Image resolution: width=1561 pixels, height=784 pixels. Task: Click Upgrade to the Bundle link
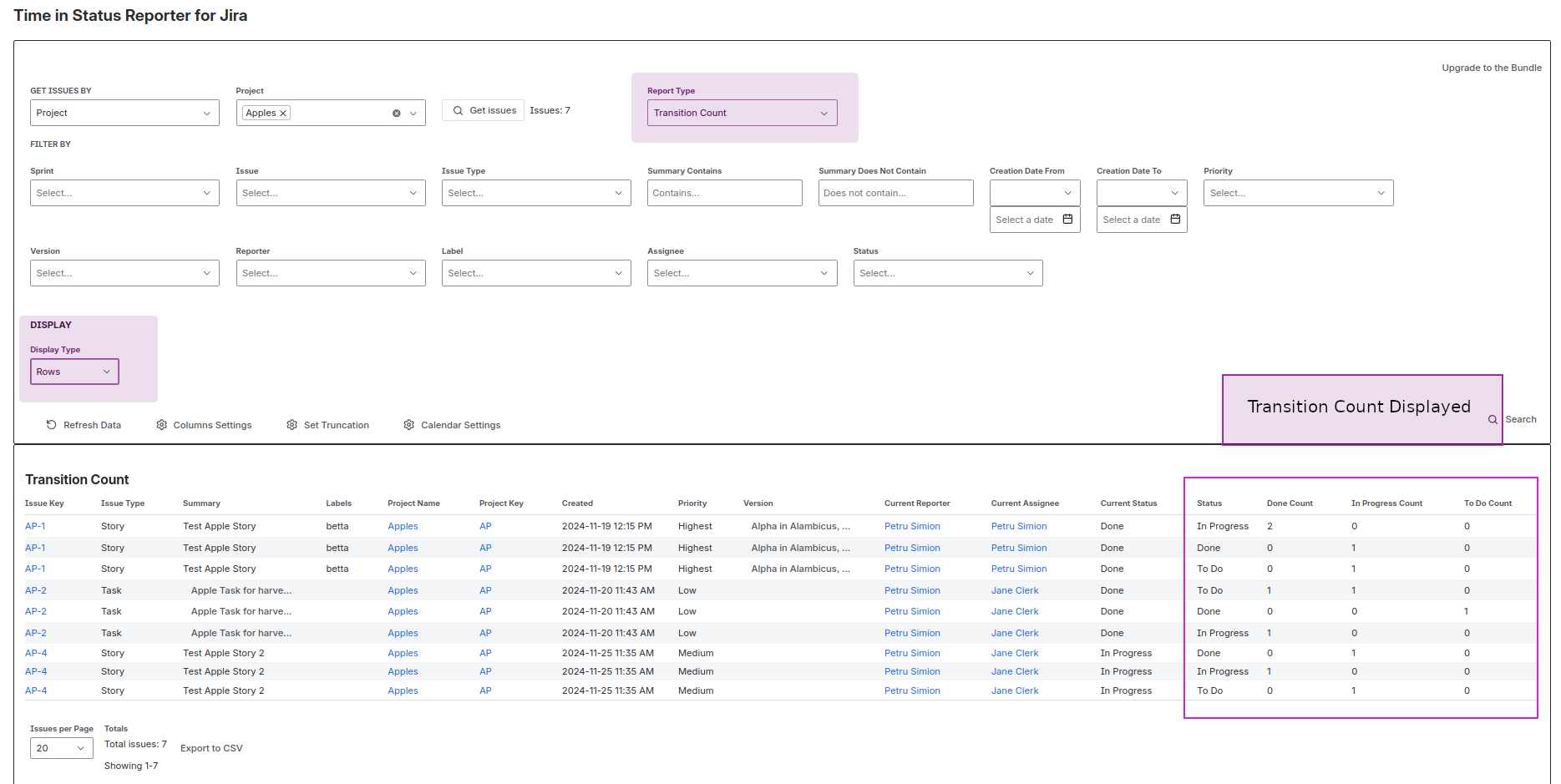click(1492, 68)
